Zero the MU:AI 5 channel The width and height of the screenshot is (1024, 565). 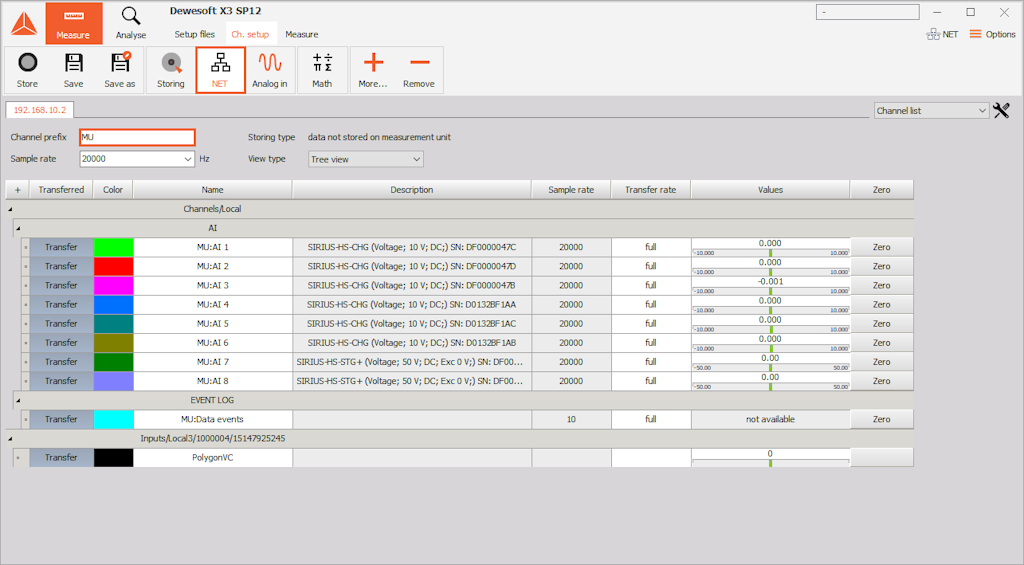(882, 323)
